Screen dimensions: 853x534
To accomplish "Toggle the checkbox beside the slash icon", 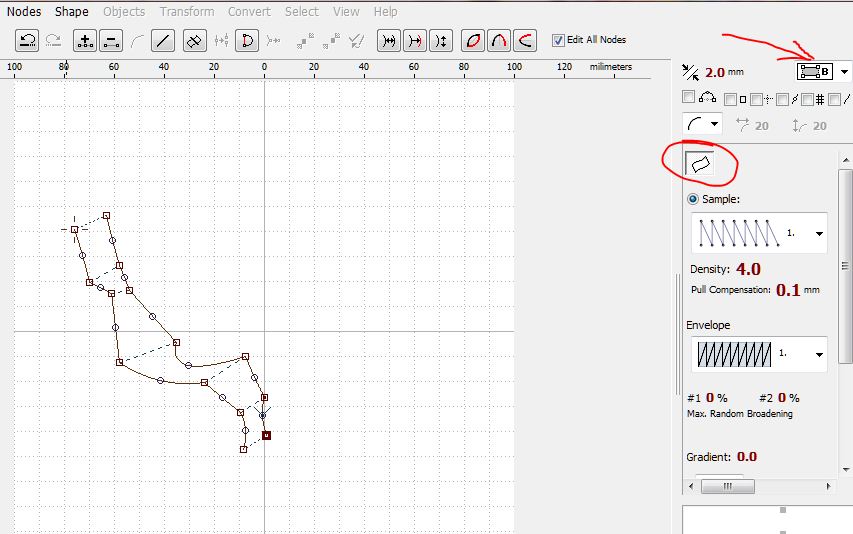I will pyautogui.click(x=834, y=100).
